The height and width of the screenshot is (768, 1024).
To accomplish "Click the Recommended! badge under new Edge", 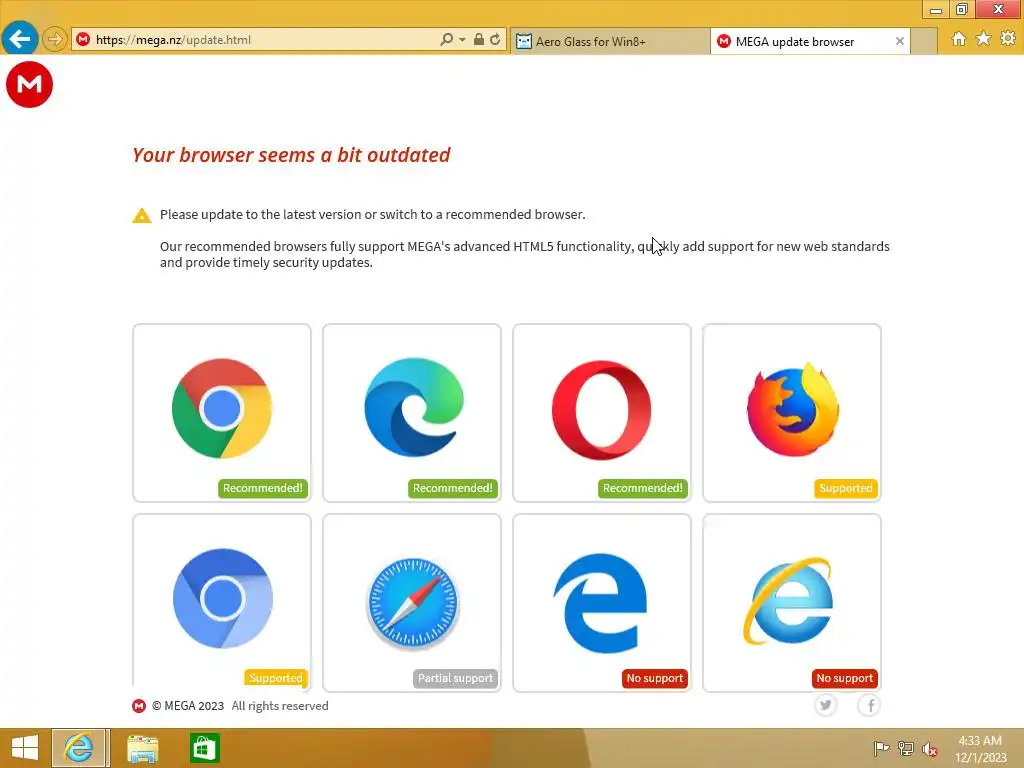I will [453, 488].
